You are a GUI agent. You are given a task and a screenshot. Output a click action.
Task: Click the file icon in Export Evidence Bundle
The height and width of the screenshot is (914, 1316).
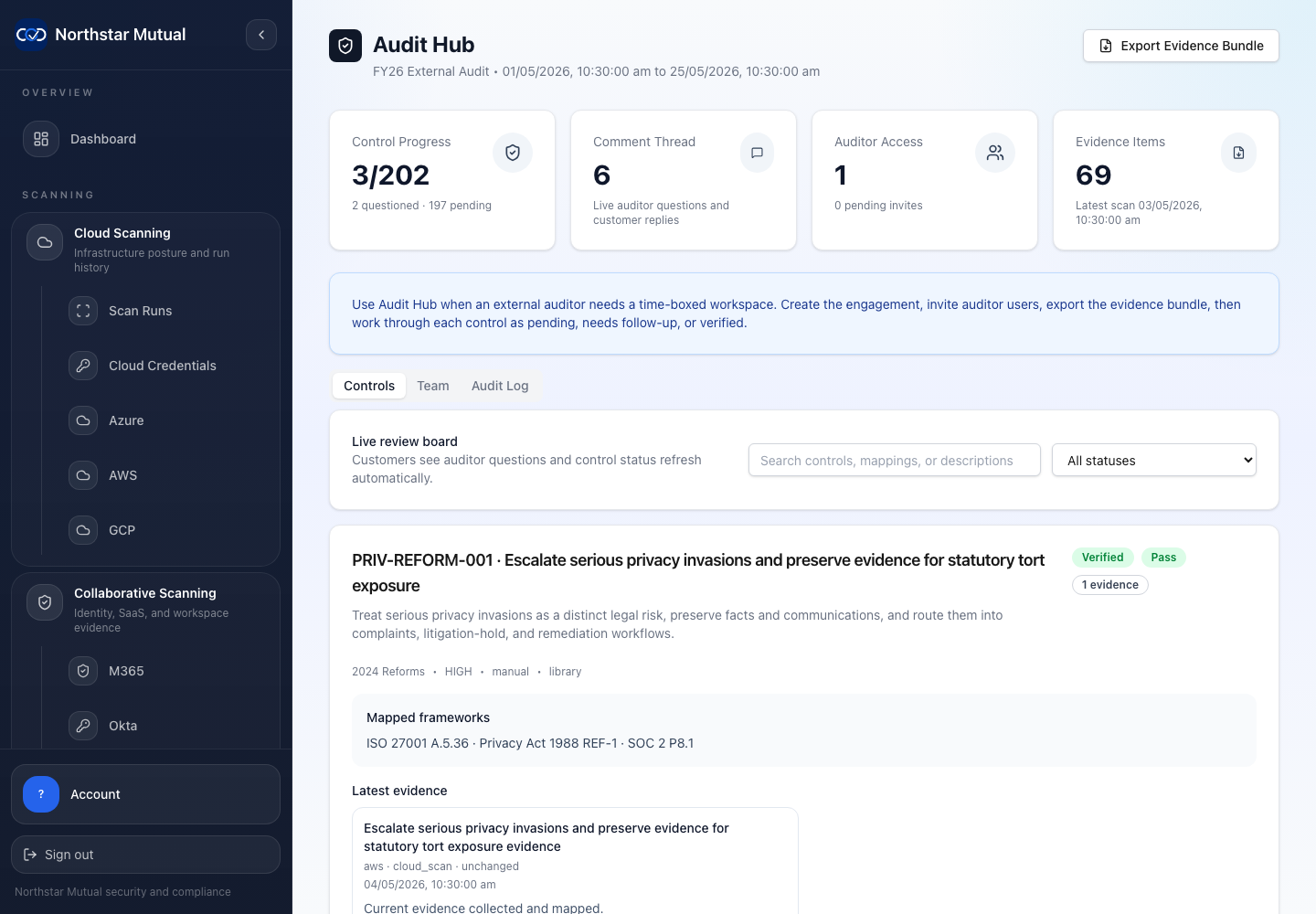click(x=1106, y=46)
